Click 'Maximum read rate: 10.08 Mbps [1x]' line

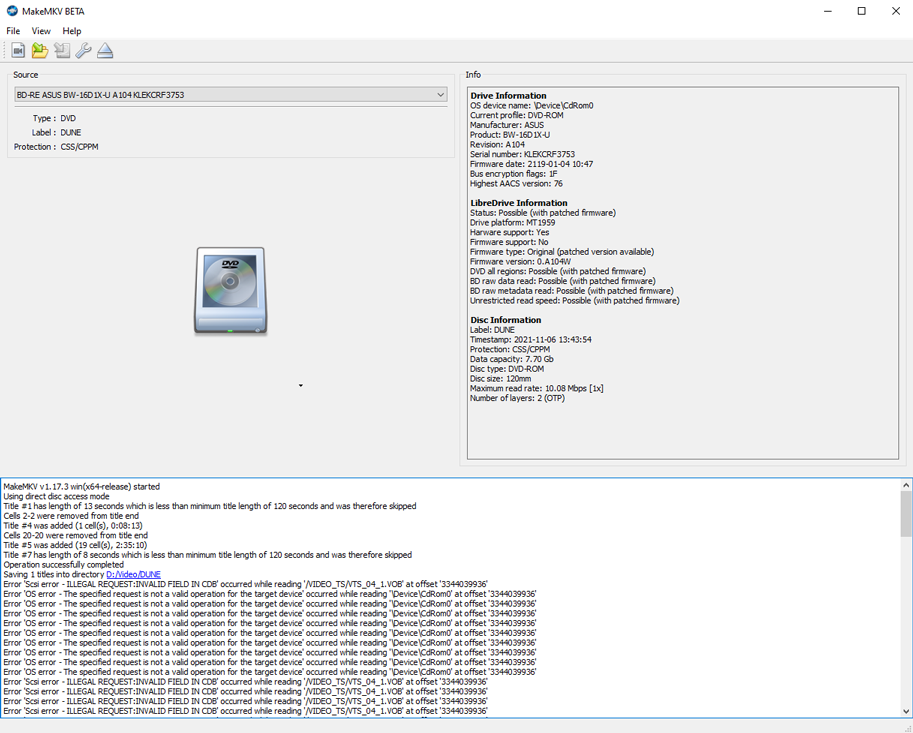537,388
